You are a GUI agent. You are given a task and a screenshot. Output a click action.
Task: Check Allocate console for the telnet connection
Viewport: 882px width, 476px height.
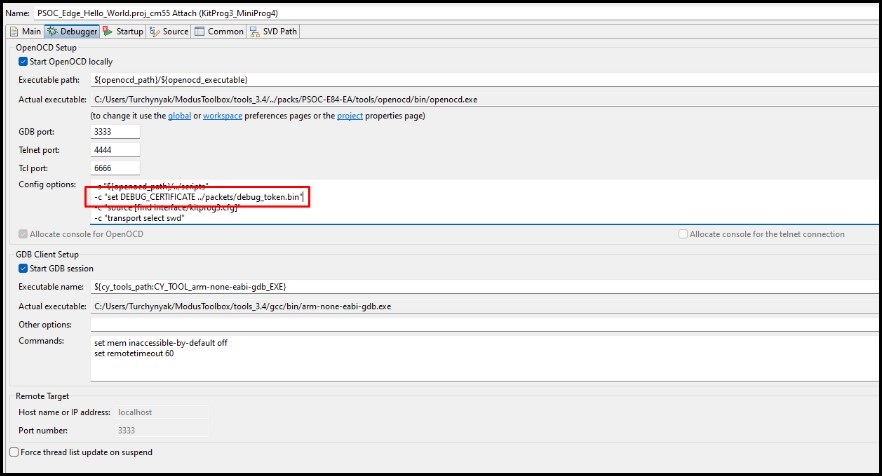tap(683, 234)
